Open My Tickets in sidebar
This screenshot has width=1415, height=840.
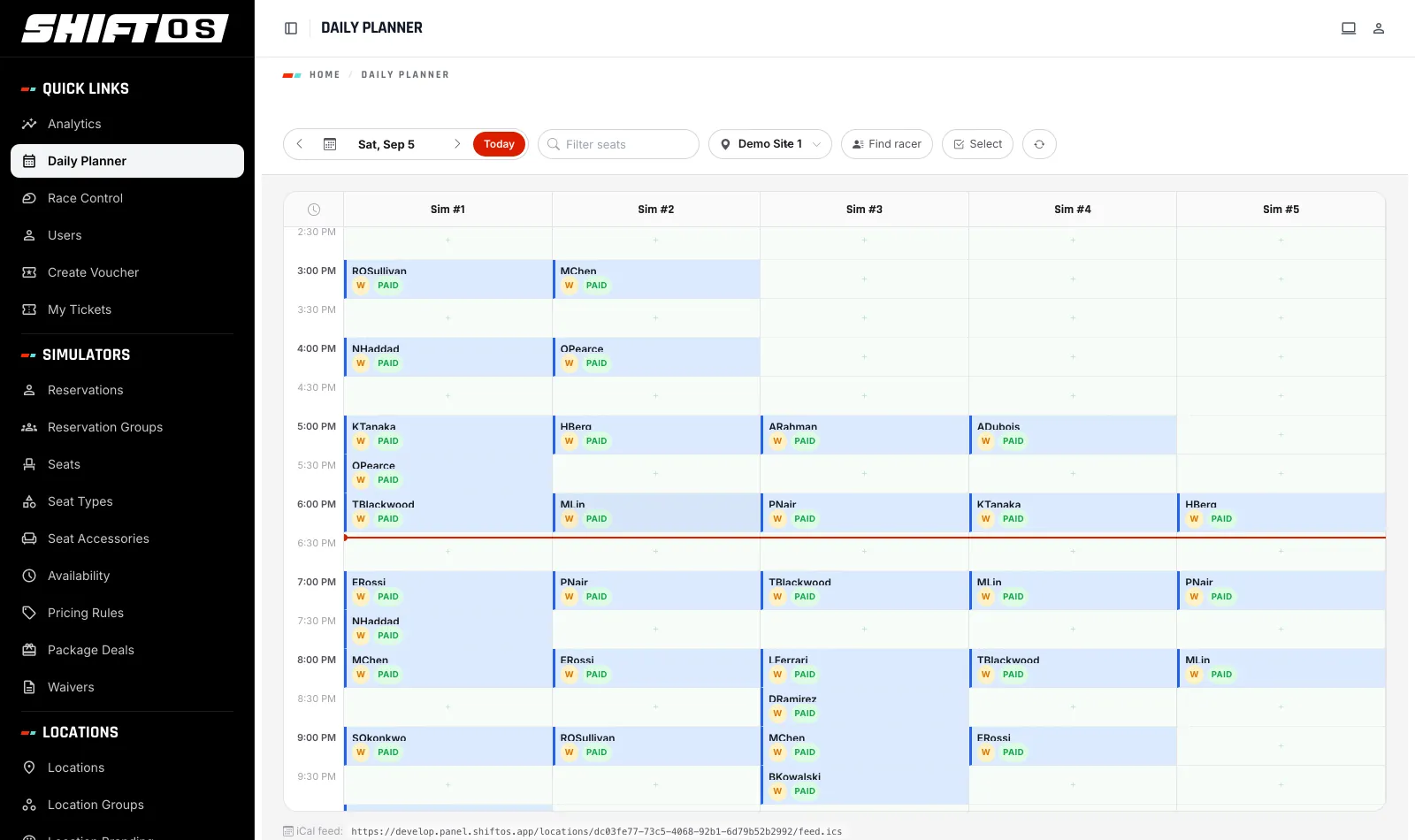[127, 309]
